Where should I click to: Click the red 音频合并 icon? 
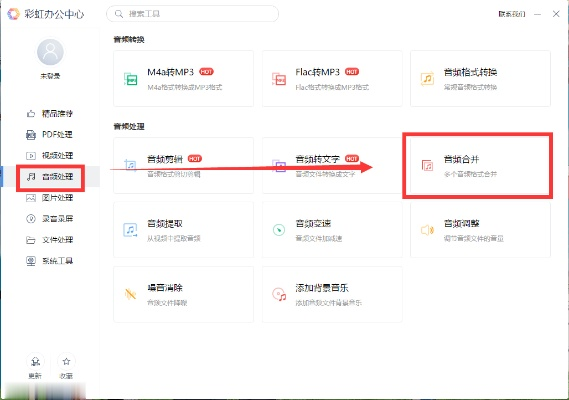point(427,166)
